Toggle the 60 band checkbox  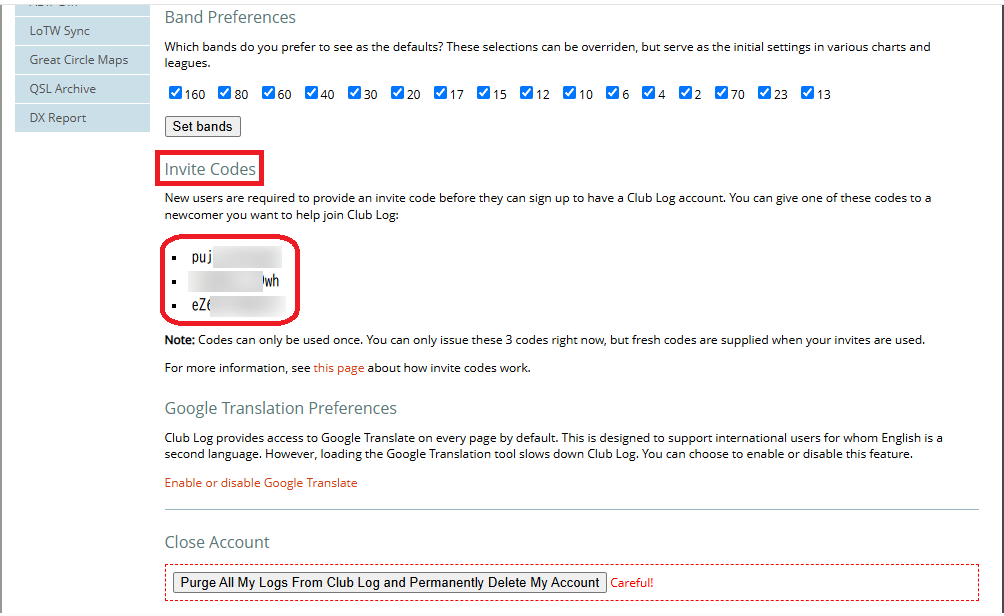(x=268, y=93)
